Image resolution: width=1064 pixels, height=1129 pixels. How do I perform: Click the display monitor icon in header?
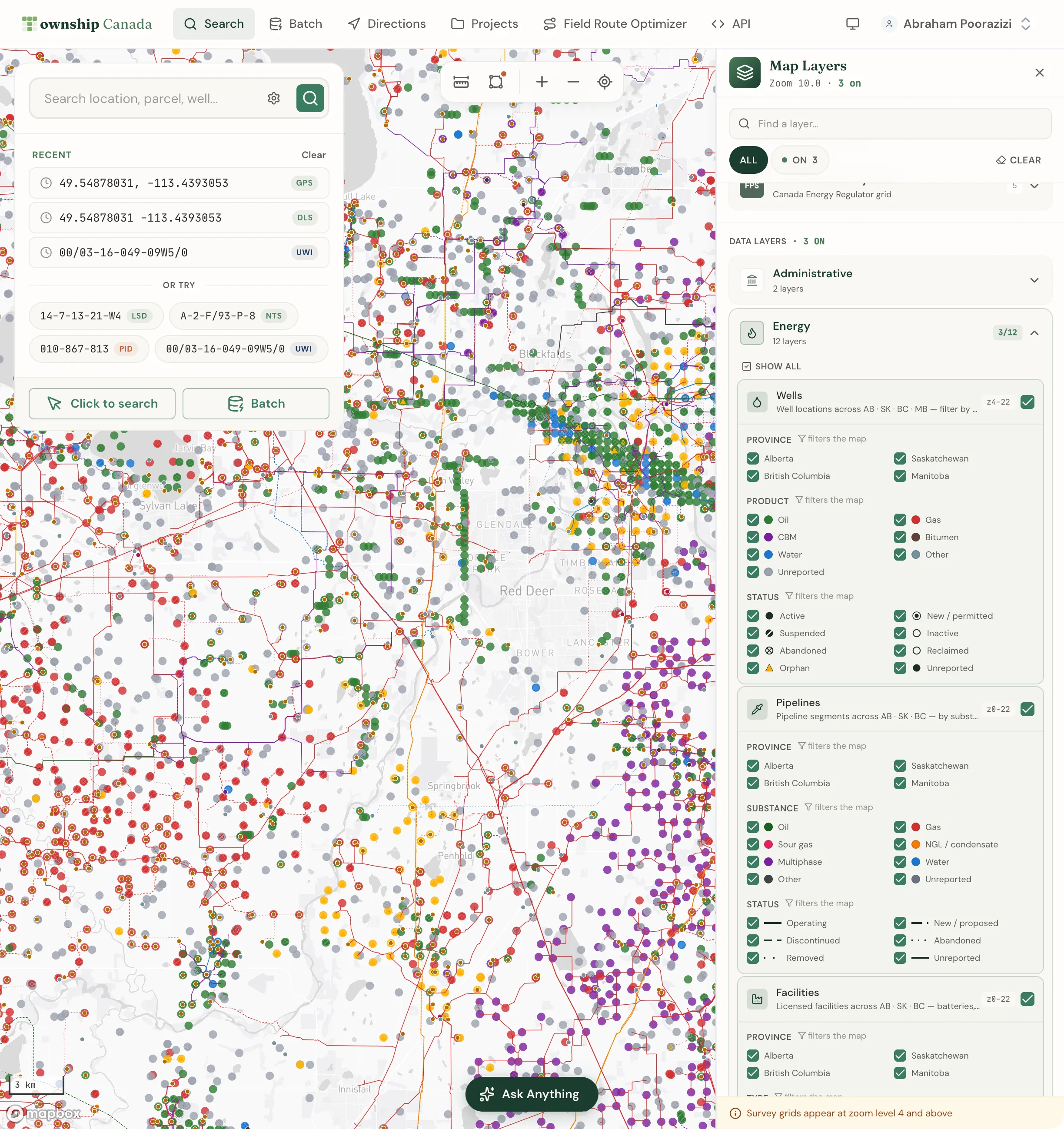coord(852,24)
